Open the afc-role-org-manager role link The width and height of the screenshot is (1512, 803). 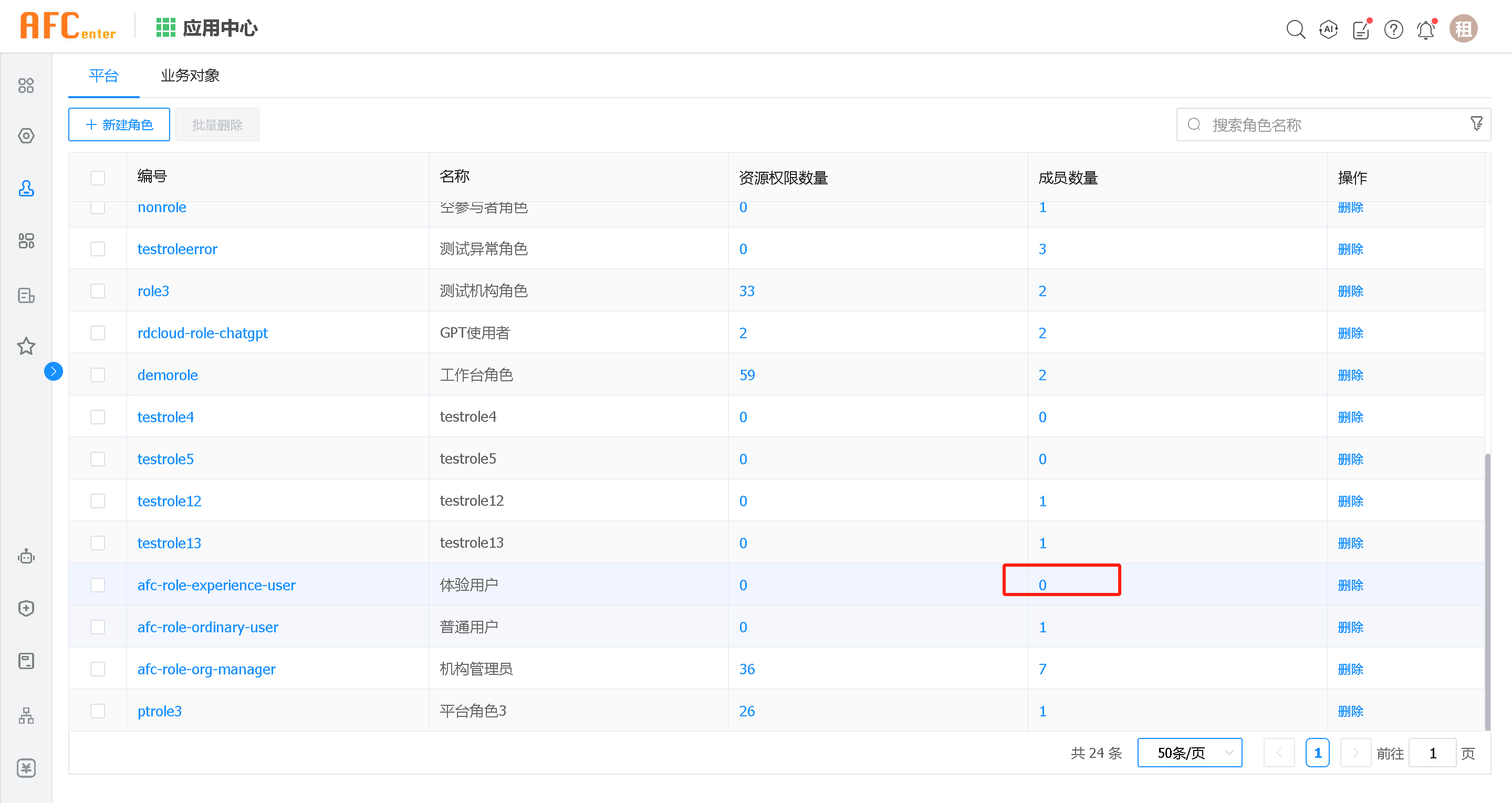pos(206,669)
